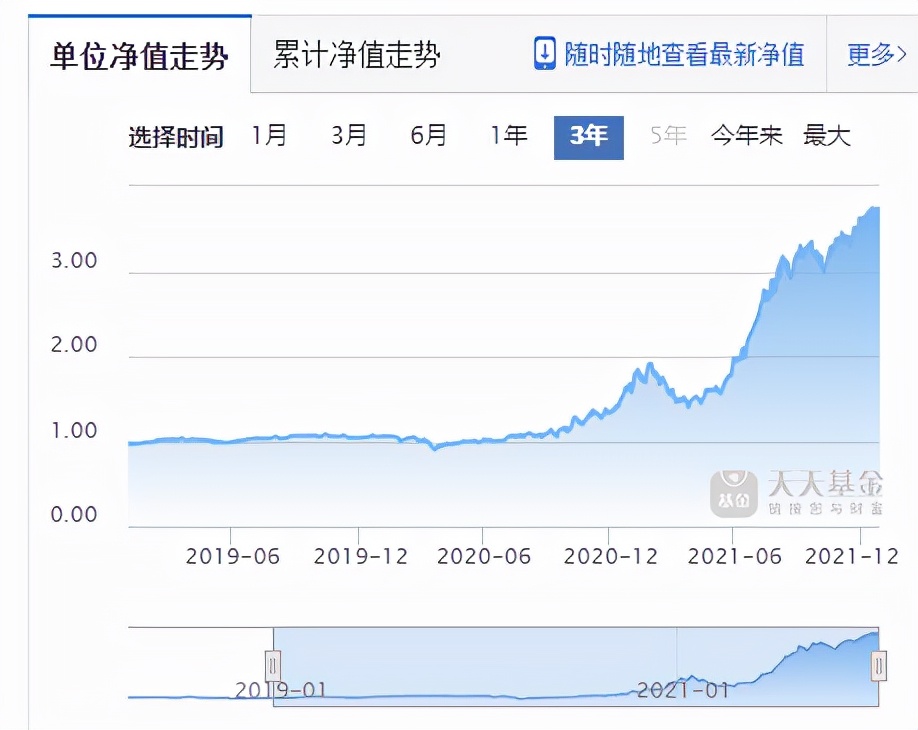The image size is (918, 730).
Task: Switch to the 6月 time range
Action: pos(427,137)
